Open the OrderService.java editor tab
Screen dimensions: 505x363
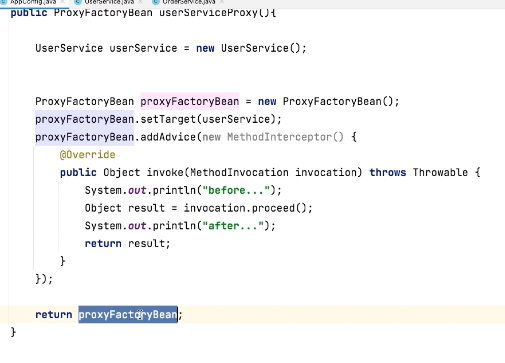(188, 2)
